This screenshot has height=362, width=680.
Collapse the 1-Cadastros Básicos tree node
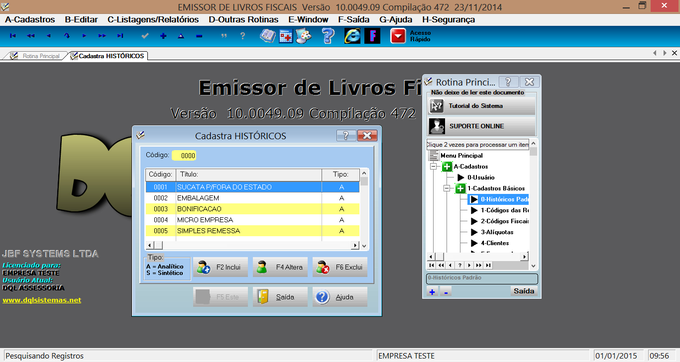[446, 188]
